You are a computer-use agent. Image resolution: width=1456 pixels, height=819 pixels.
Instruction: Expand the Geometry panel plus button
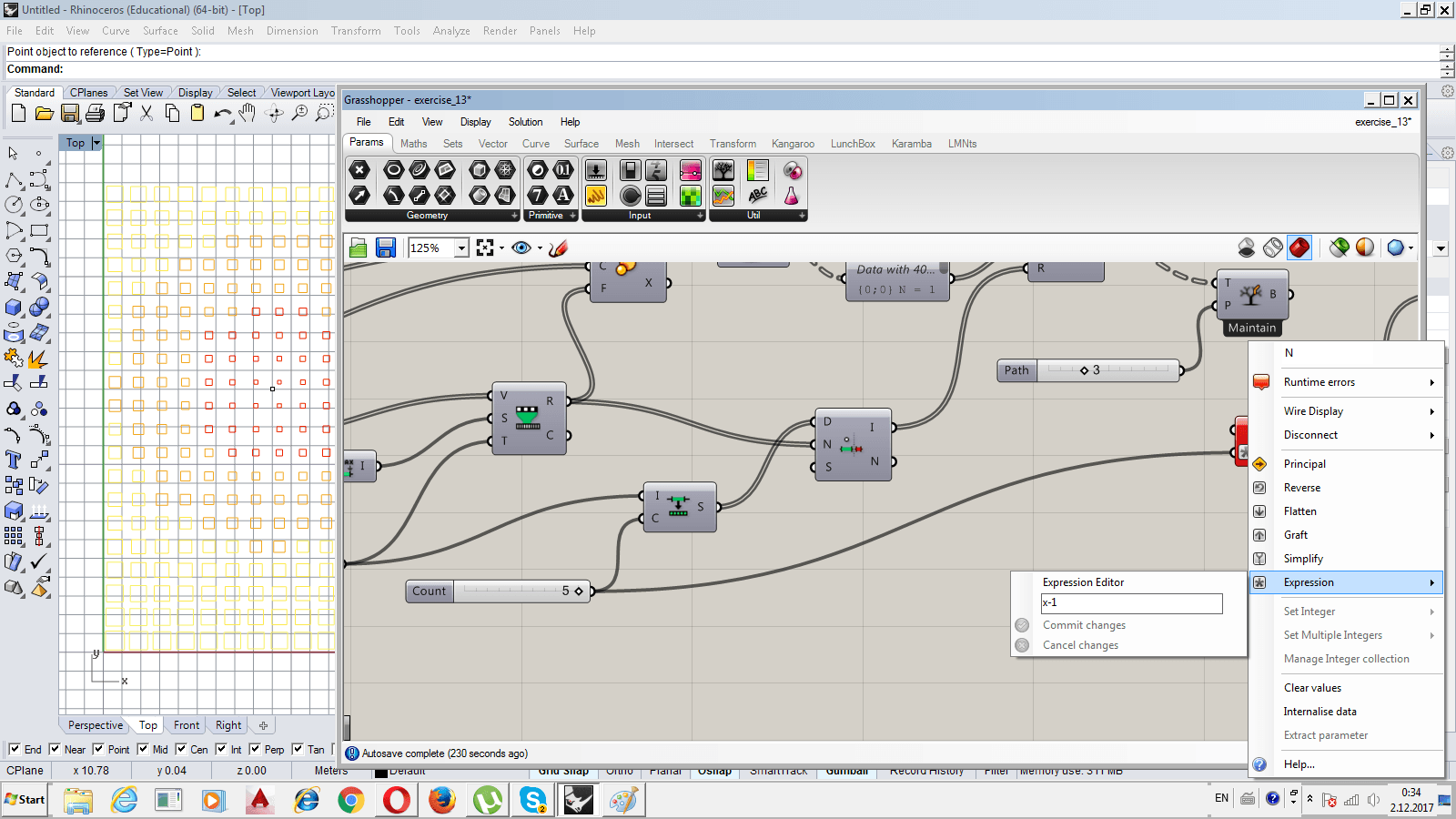tap(514, 216)
